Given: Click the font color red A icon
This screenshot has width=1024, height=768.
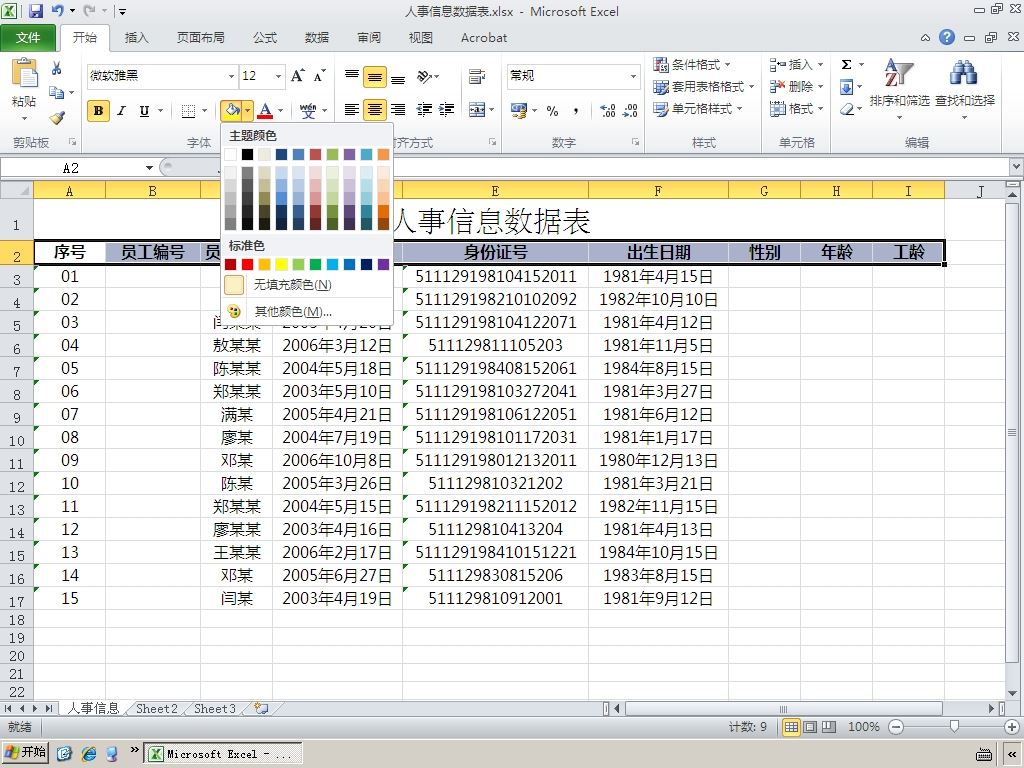Looking at the screenshot, I should point(264,110).
